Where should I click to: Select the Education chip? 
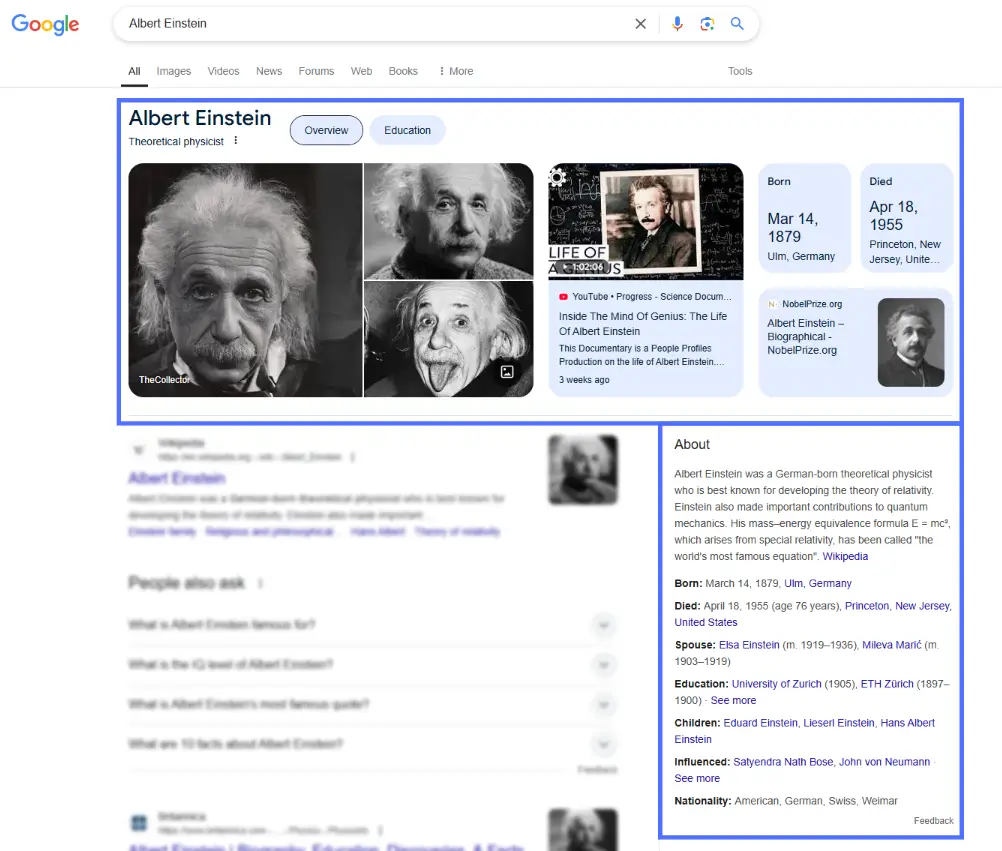[x=408, y=130]
